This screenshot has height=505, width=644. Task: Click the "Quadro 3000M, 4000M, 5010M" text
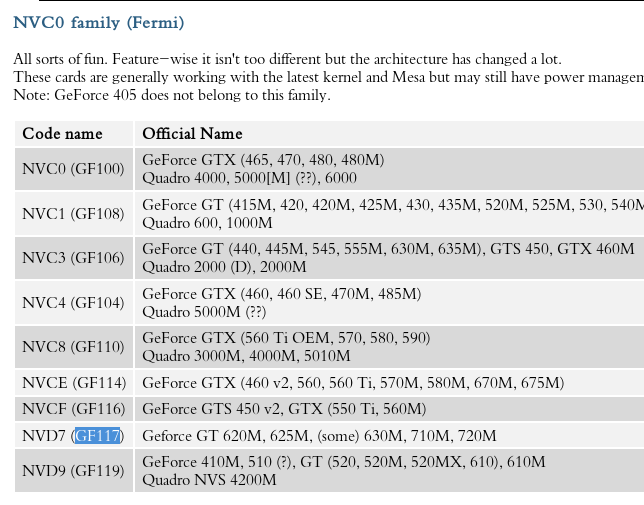(246, 356)
